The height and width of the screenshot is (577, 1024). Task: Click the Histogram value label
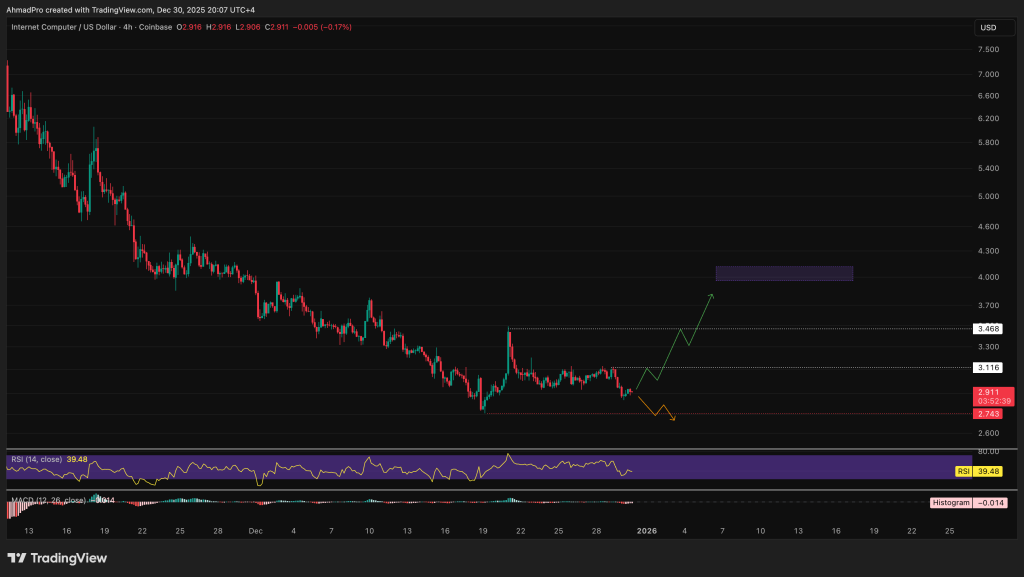(x=950, y=502)
